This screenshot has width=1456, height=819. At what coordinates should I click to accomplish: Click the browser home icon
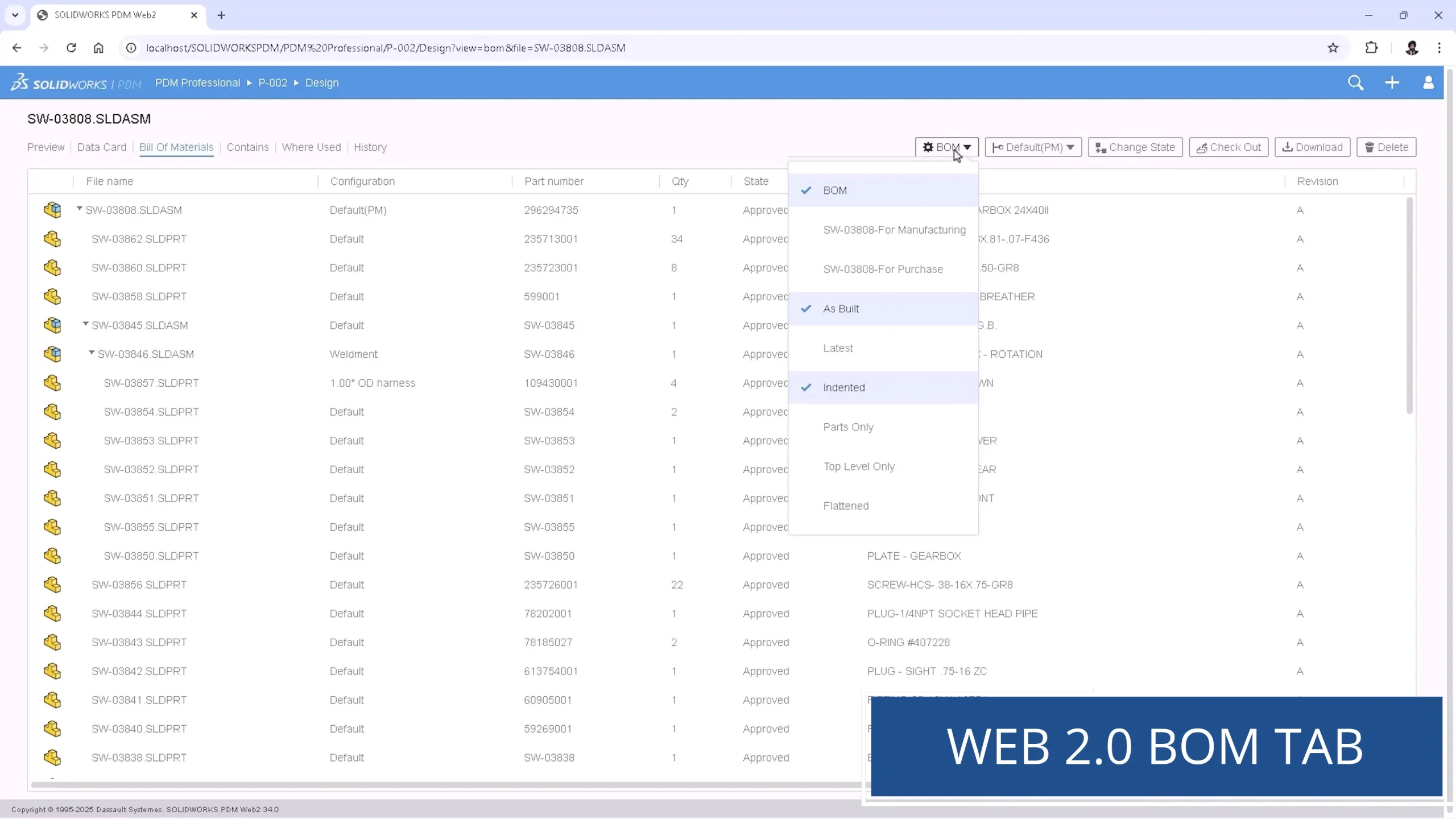(x=98, y=48)
